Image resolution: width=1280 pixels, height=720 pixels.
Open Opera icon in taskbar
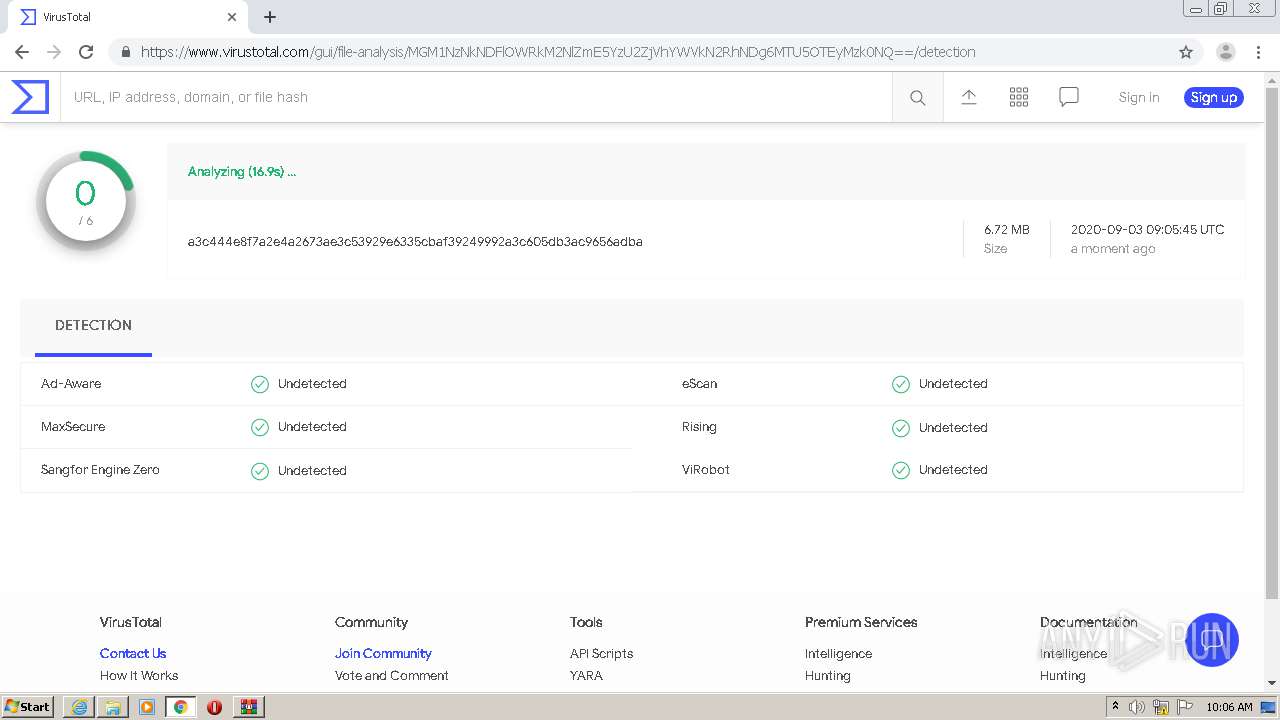[214, 707]
